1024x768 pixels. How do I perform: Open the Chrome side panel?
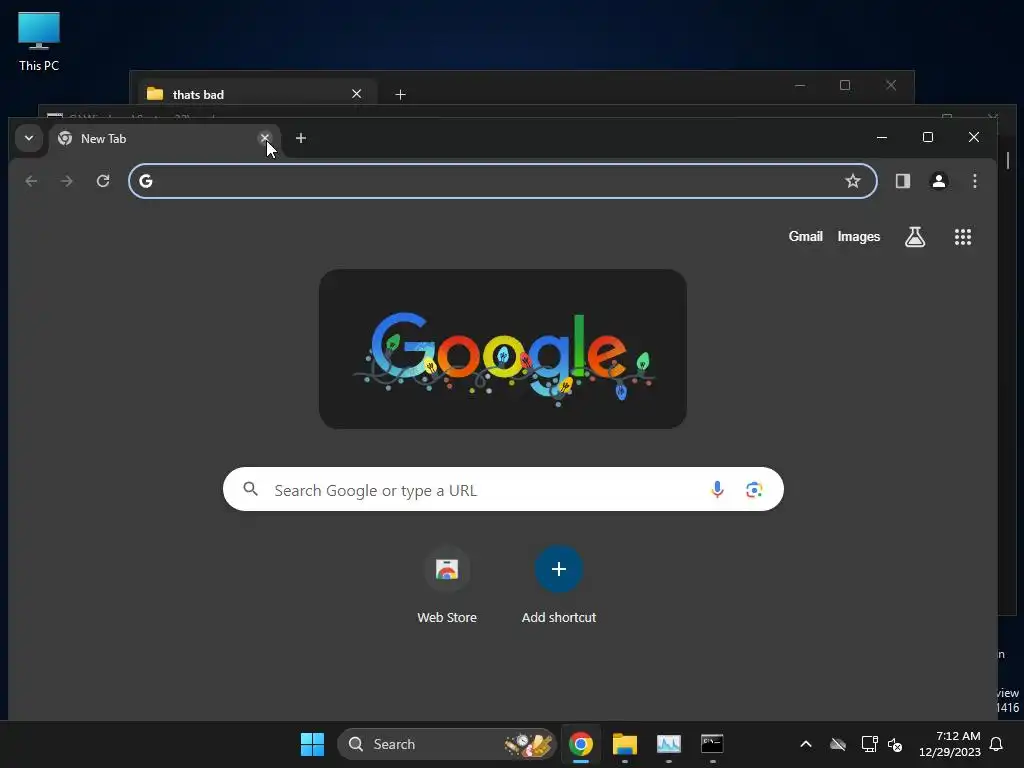coord(903,181)
